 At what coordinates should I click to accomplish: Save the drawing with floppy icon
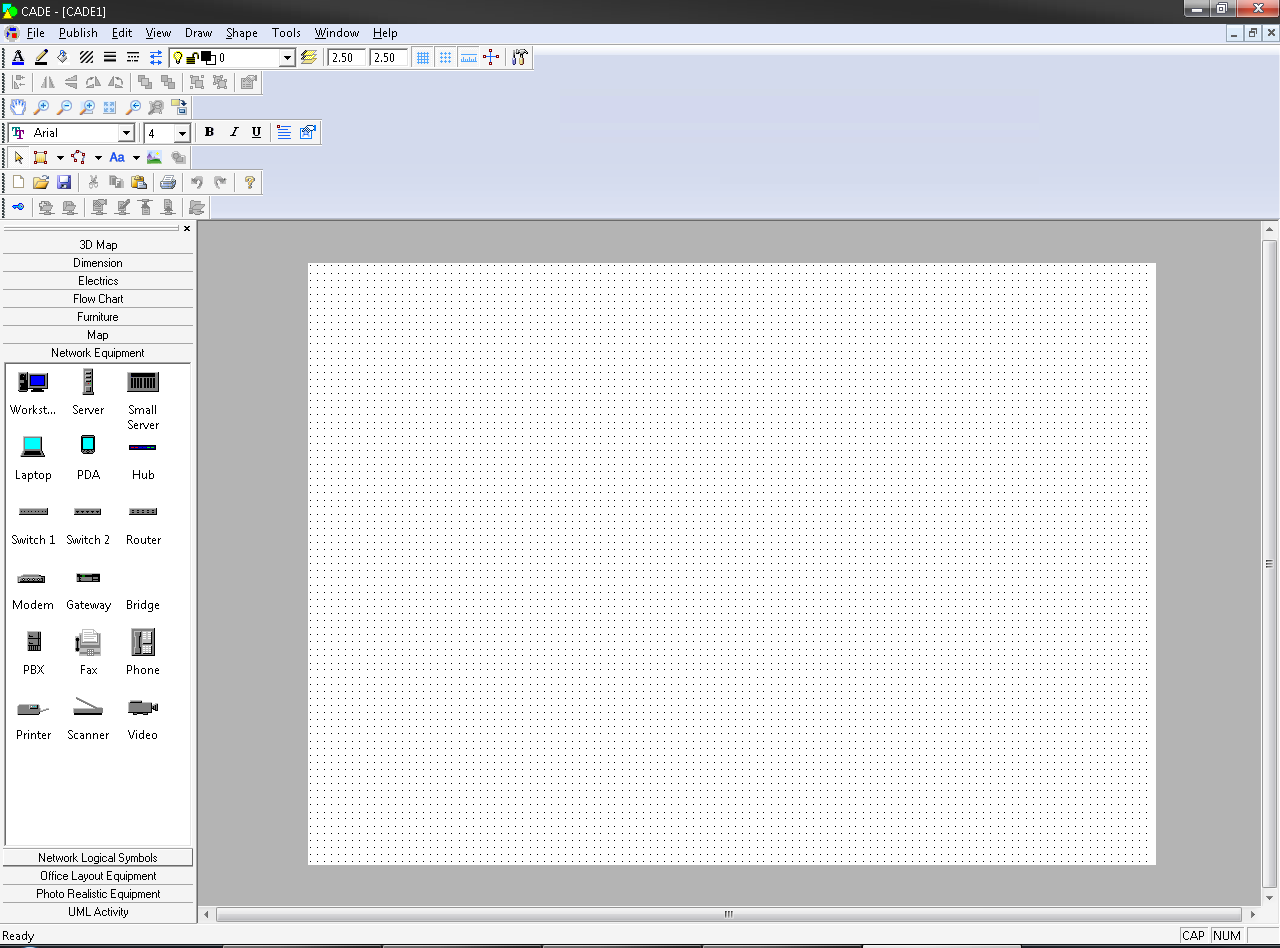point(64,182)
